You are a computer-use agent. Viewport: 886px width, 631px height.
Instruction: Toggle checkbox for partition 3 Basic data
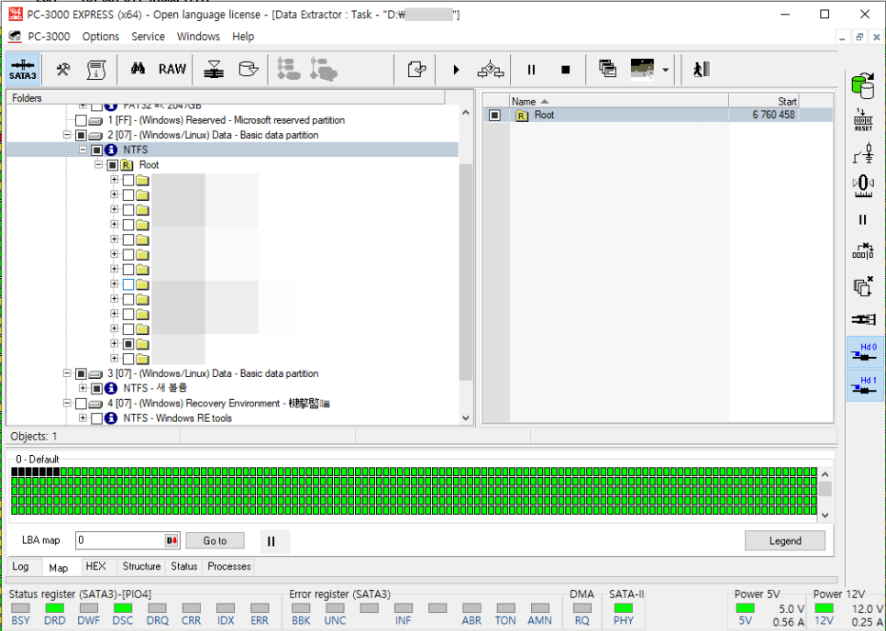point(81,374)
